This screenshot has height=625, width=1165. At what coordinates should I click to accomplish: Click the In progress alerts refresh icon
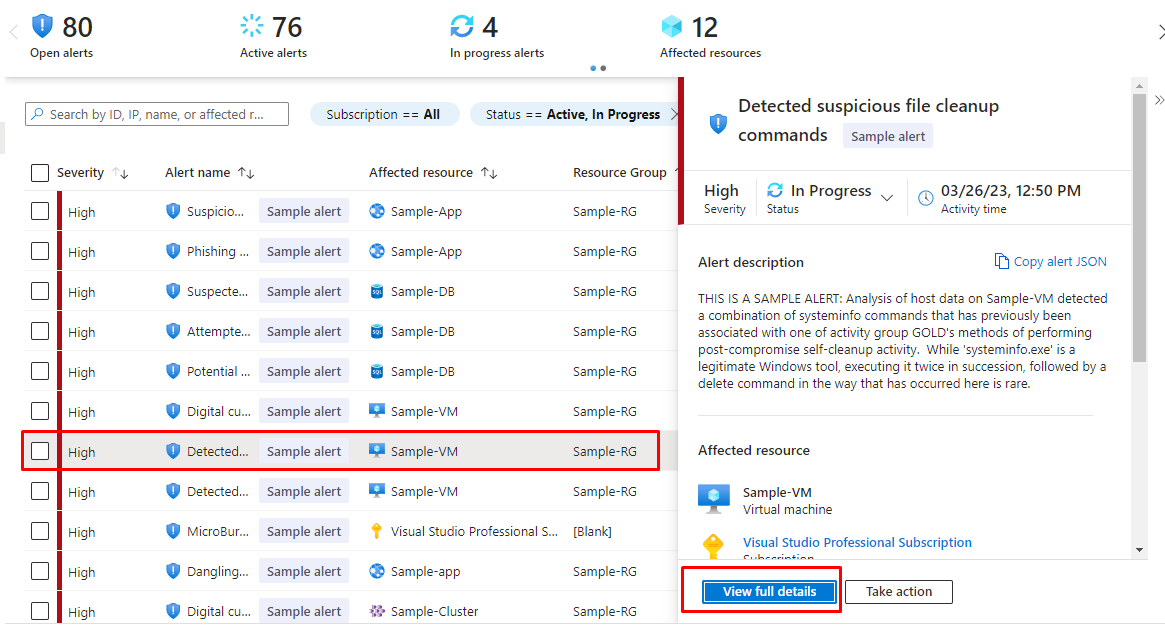(462, 26)
